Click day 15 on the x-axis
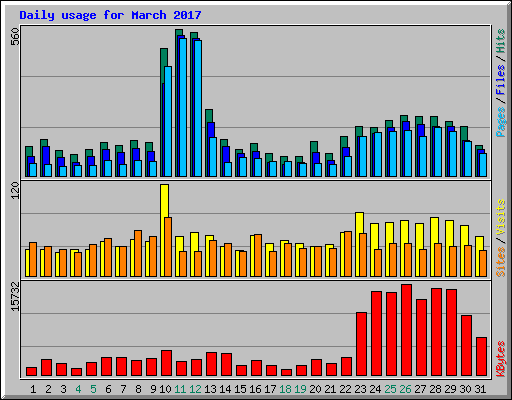This screenshot has height=400, width=512. (240, 389)
